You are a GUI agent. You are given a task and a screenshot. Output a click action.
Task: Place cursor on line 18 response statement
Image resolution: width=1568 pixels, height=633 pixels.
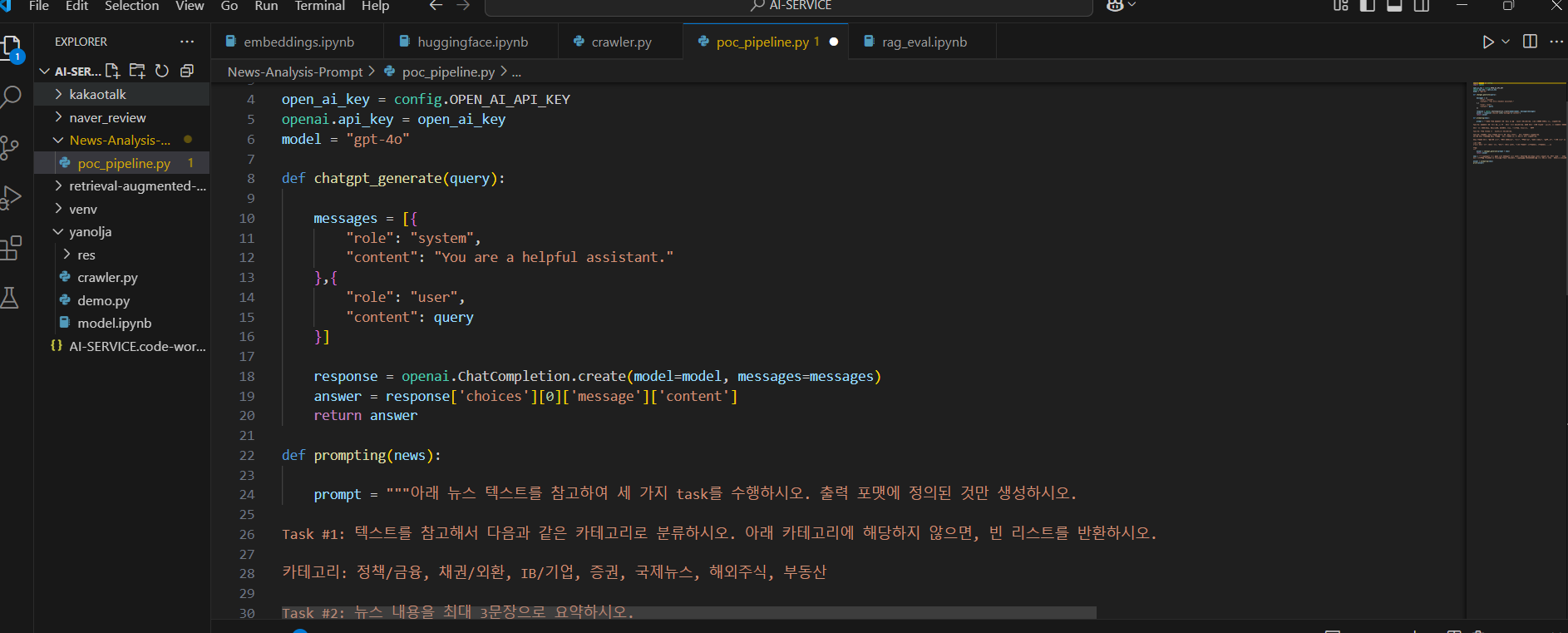596,377
